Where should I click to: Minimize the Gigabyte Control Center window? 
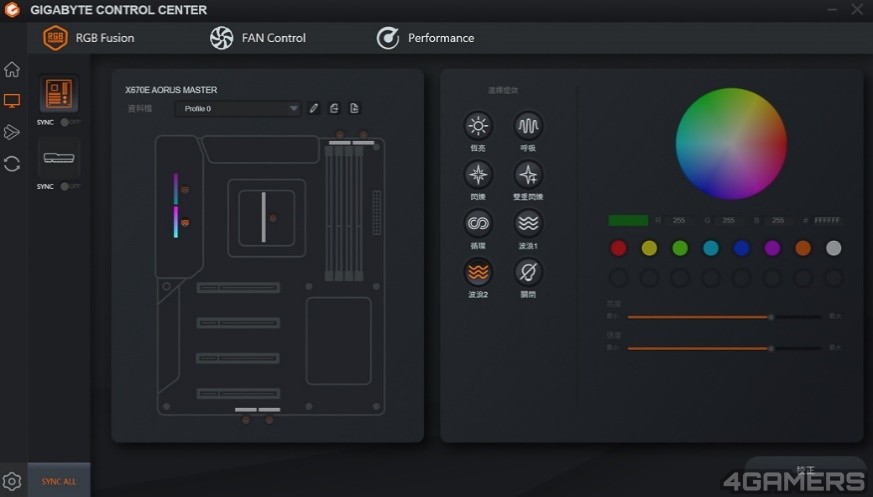coord(832,9)
